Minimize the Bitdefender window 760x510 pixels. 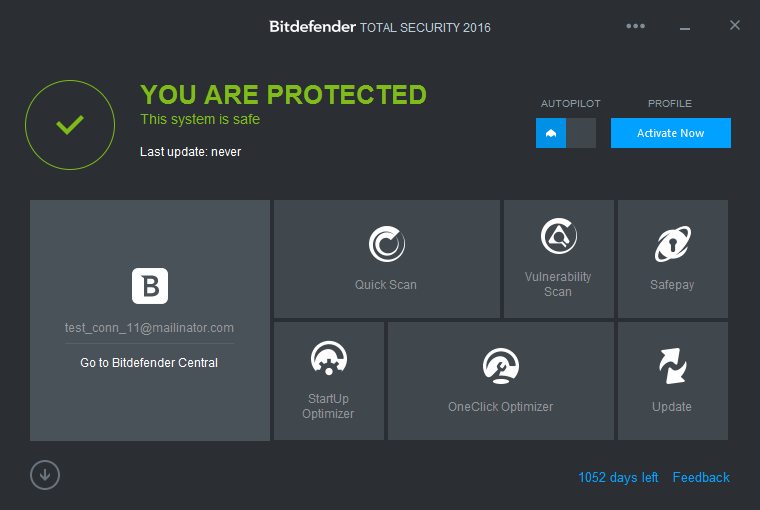[684, 28]
